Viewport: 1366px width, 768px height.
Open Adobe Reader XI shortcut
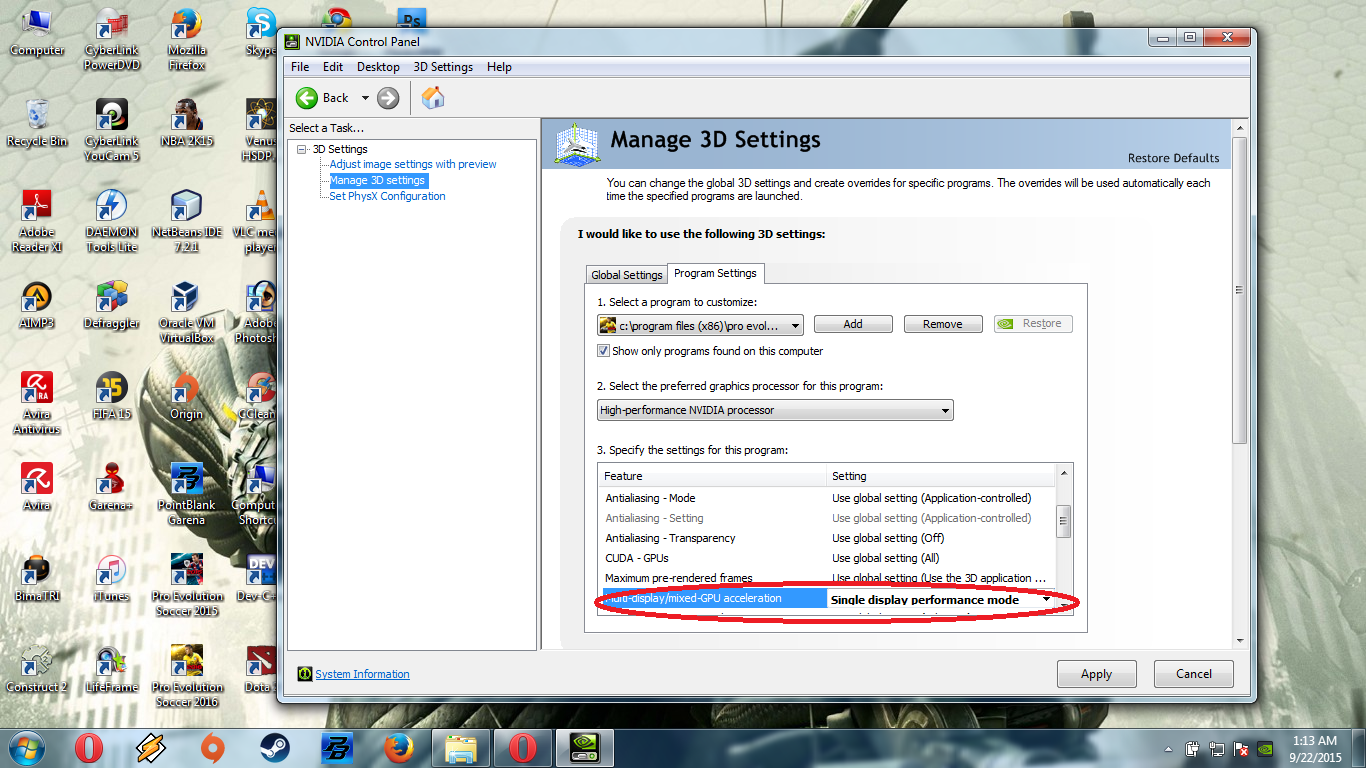tap(37, 221)
